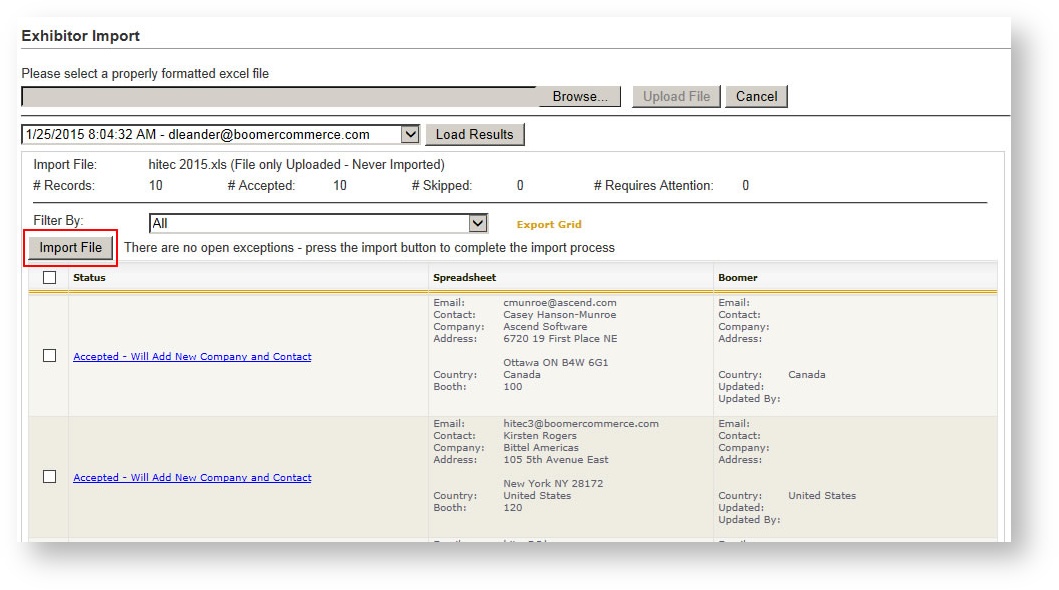Select the Status column header
1059x590 pixels.
[x=89, y=278]
